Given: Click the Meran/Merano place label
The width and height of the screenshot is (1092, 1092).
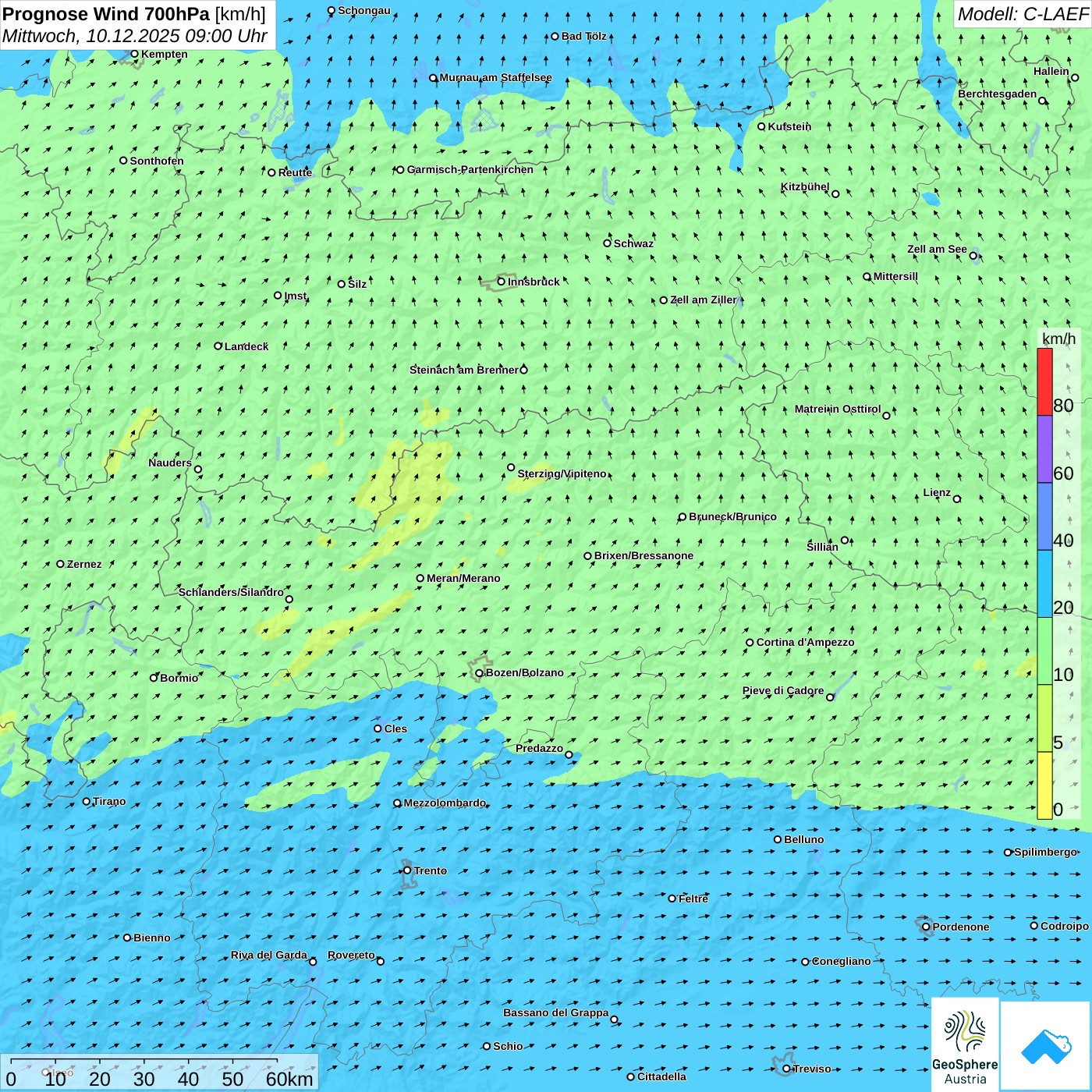Looking at the screenshot, I should click(463, 578).
